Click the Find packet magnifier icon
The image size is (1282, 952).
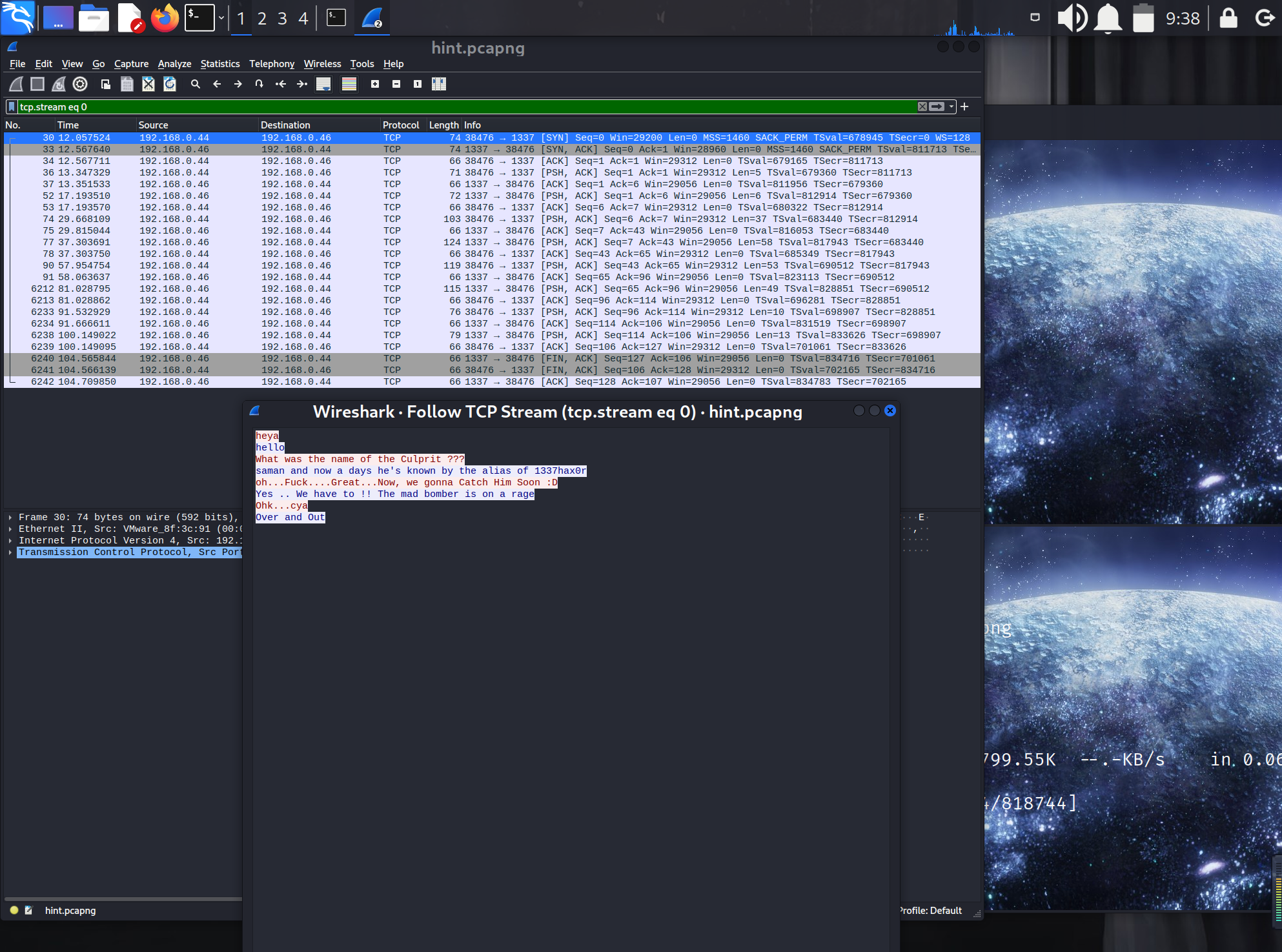(195, 84)
